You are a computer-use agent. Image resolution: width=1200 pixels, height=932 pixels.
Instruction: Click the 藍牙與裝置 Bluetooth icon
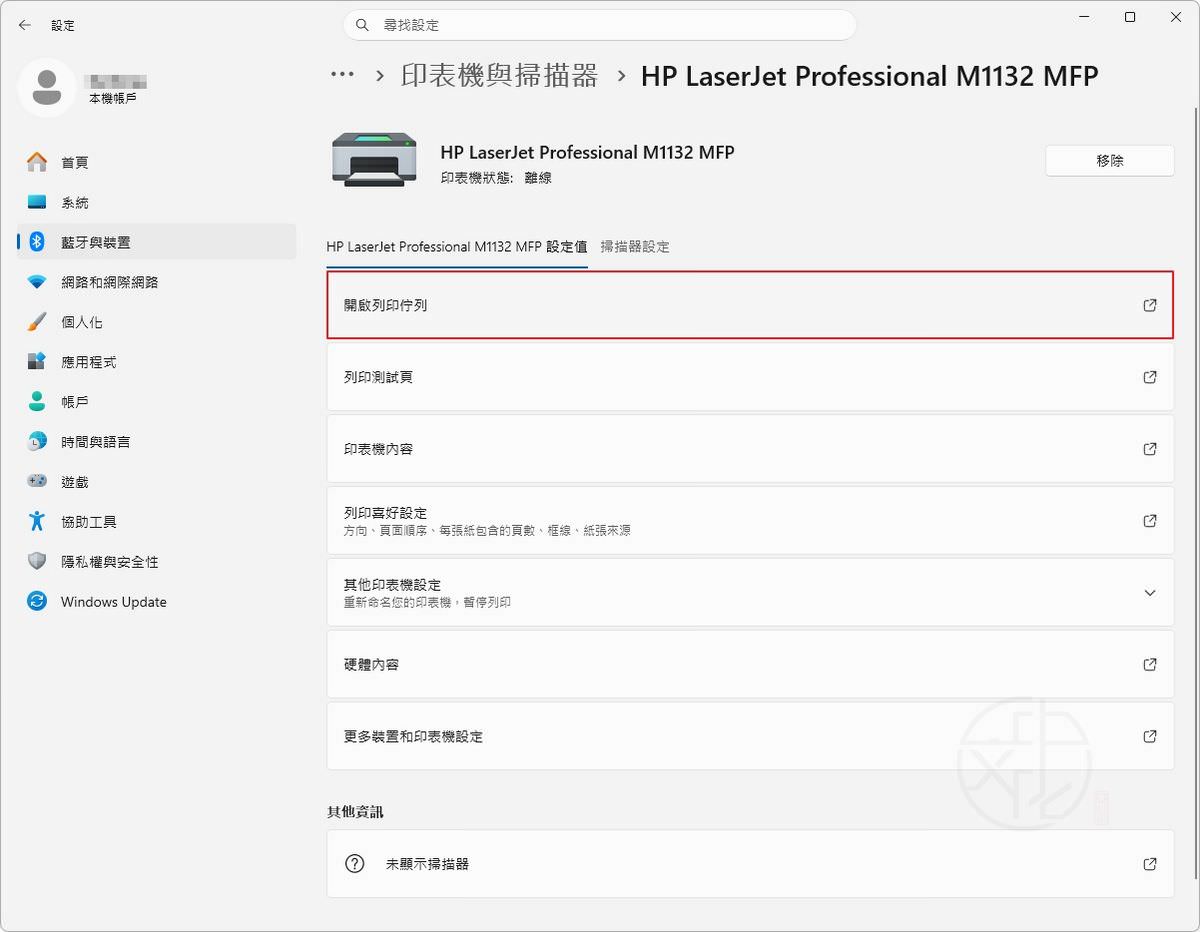pos(37,242)
